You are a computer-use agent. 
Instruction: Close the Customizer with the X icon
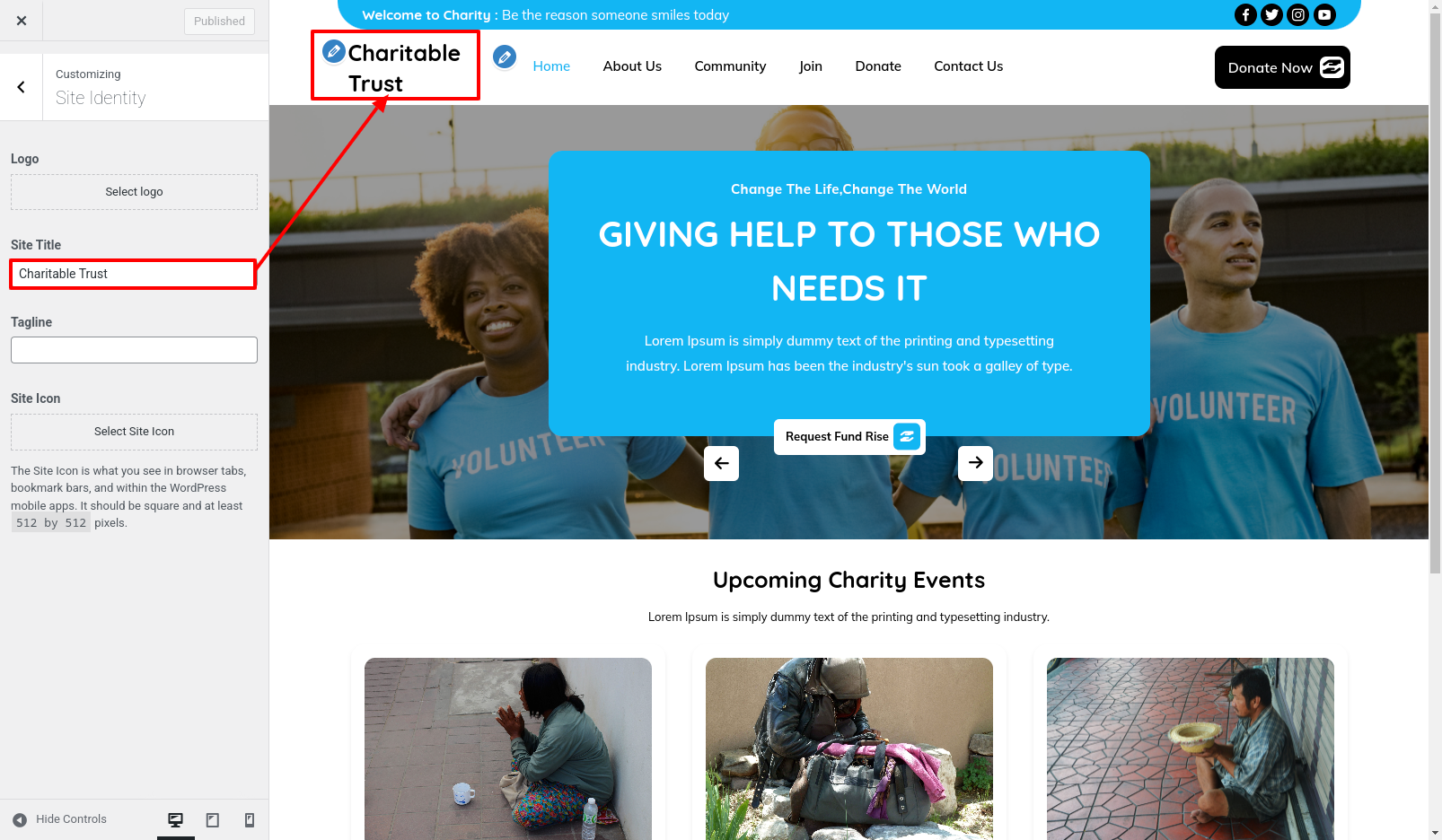point(22,21)
